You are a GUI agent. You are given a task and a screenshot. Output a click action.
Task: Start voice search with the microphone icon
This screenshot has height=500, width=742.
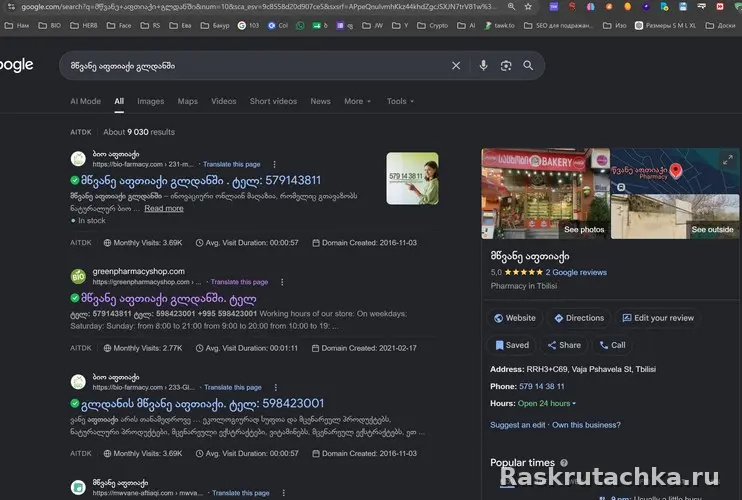point(483,65)
